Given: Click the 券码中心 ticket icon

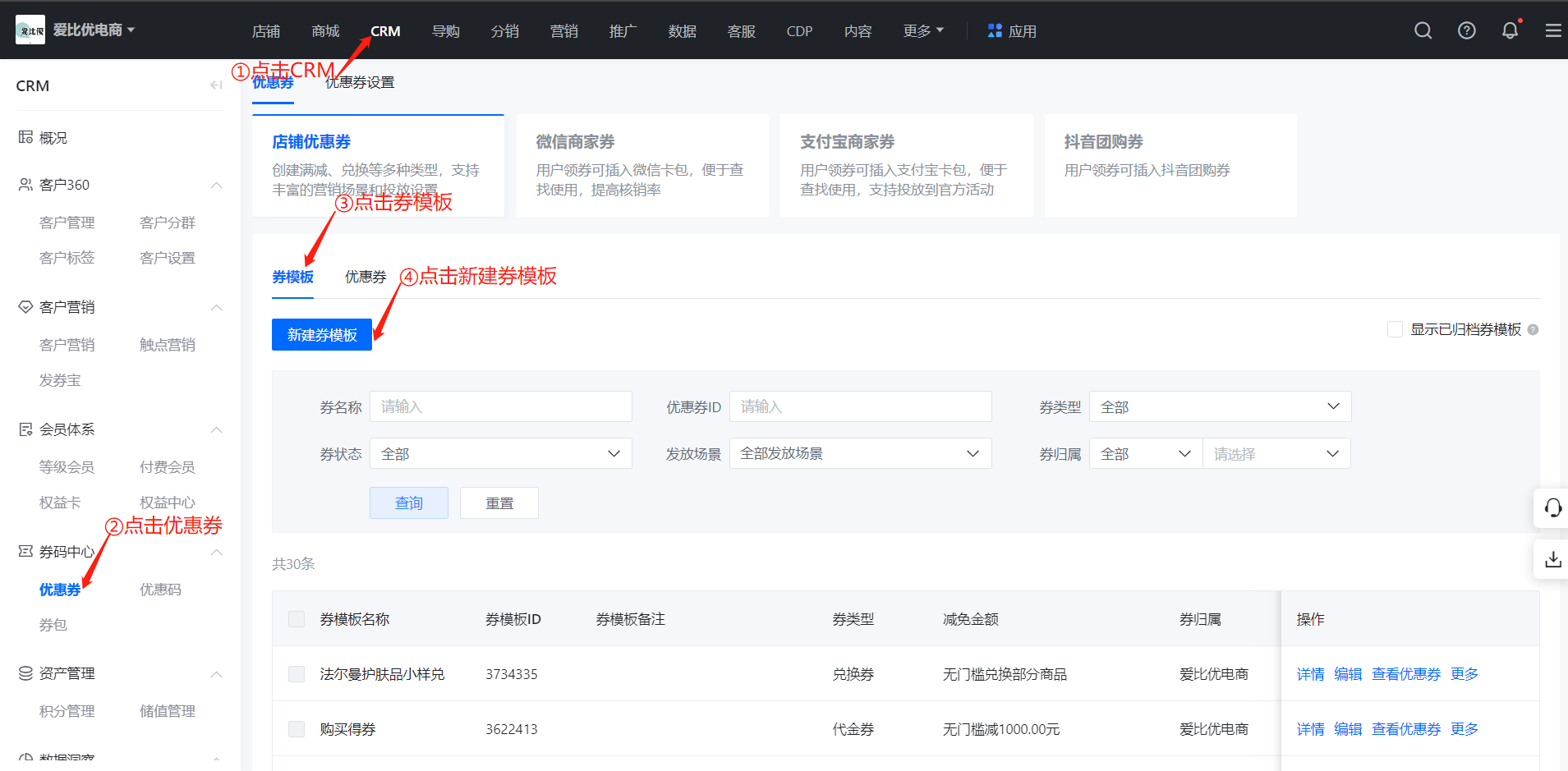Looking at the screenshot, I should tap(25, 551).
